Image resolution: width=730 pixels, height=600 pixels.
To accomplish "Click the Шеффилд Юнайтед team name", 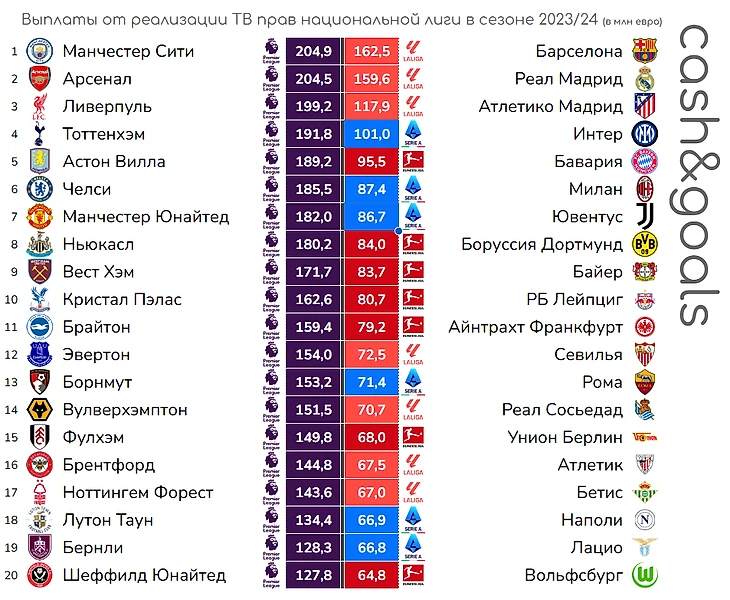I will point(144,575).
